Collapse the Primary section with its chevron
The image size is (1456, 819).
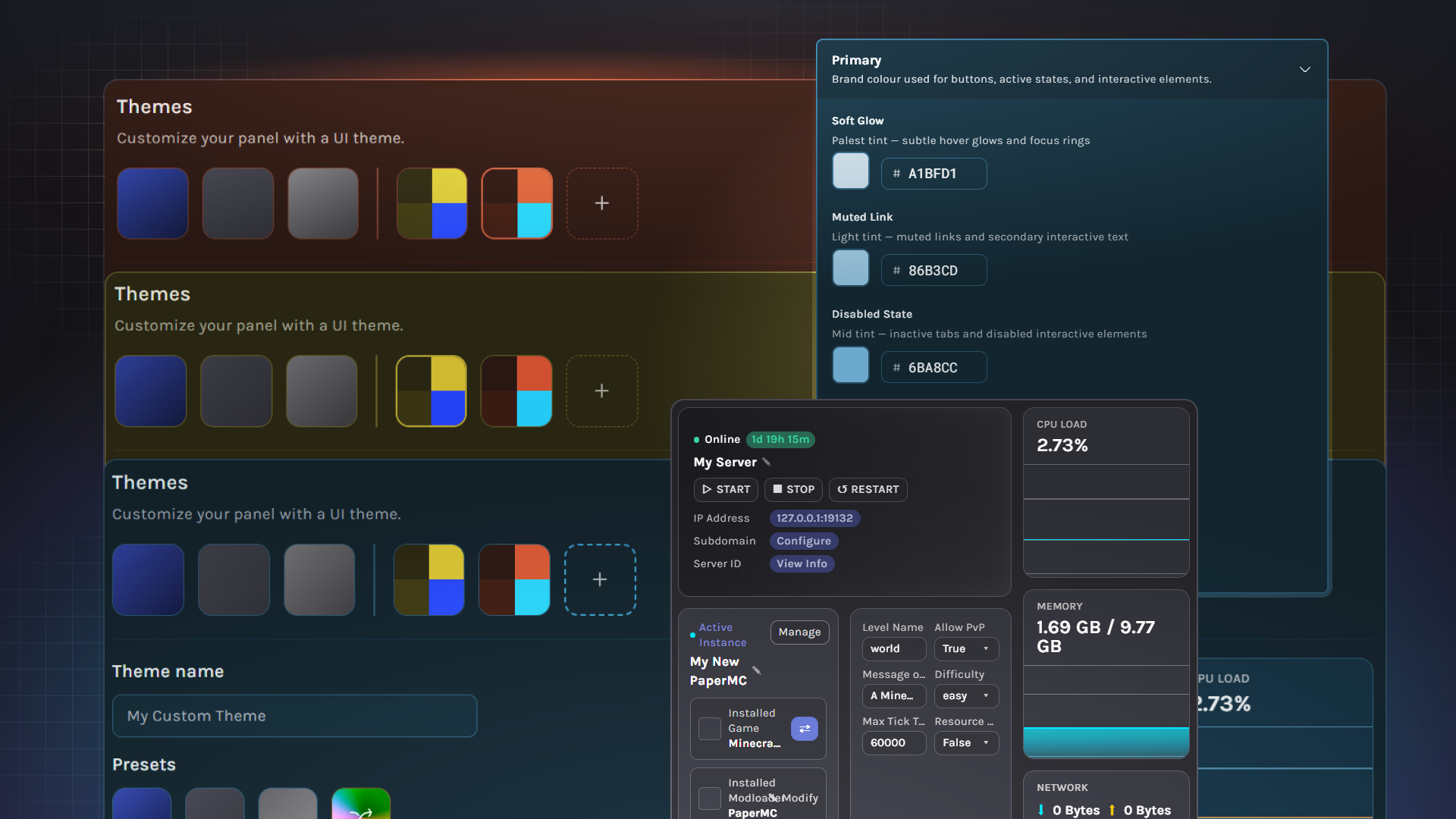[x=1305, y=69]
